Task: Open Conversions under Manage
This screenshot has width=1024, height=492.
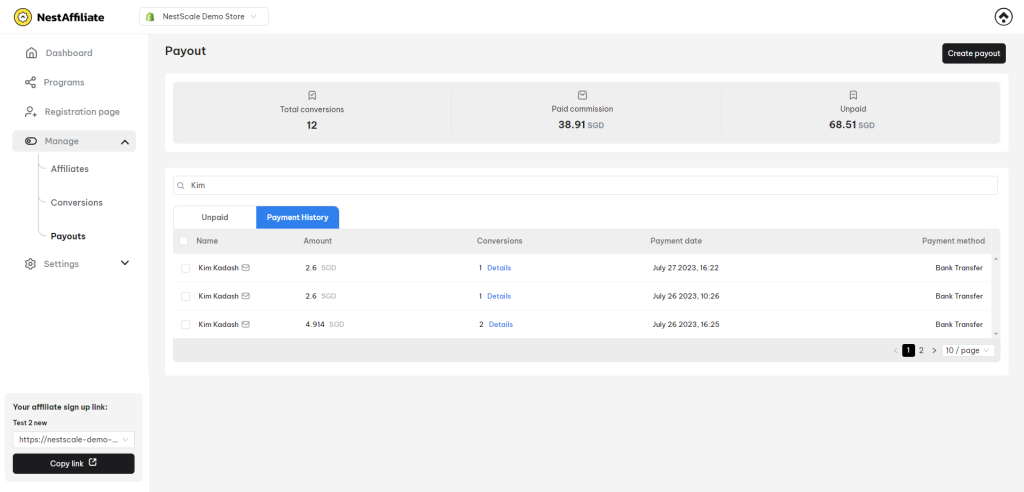Action: (76, 203)
